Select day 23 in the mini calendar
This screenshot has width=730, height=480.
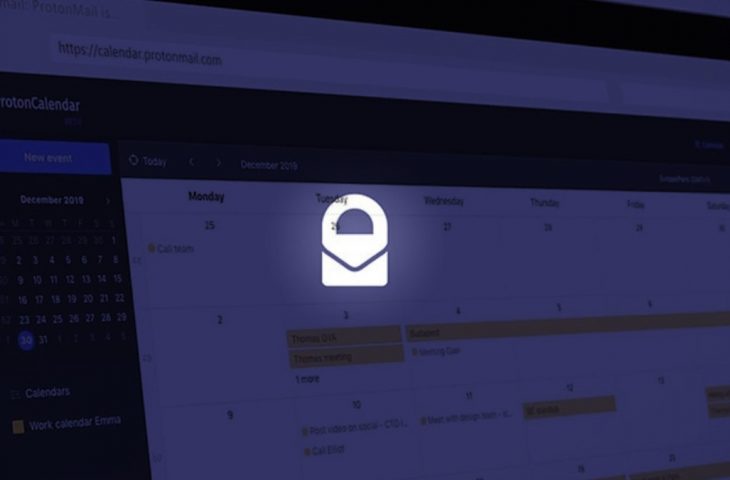pos(24,320)
